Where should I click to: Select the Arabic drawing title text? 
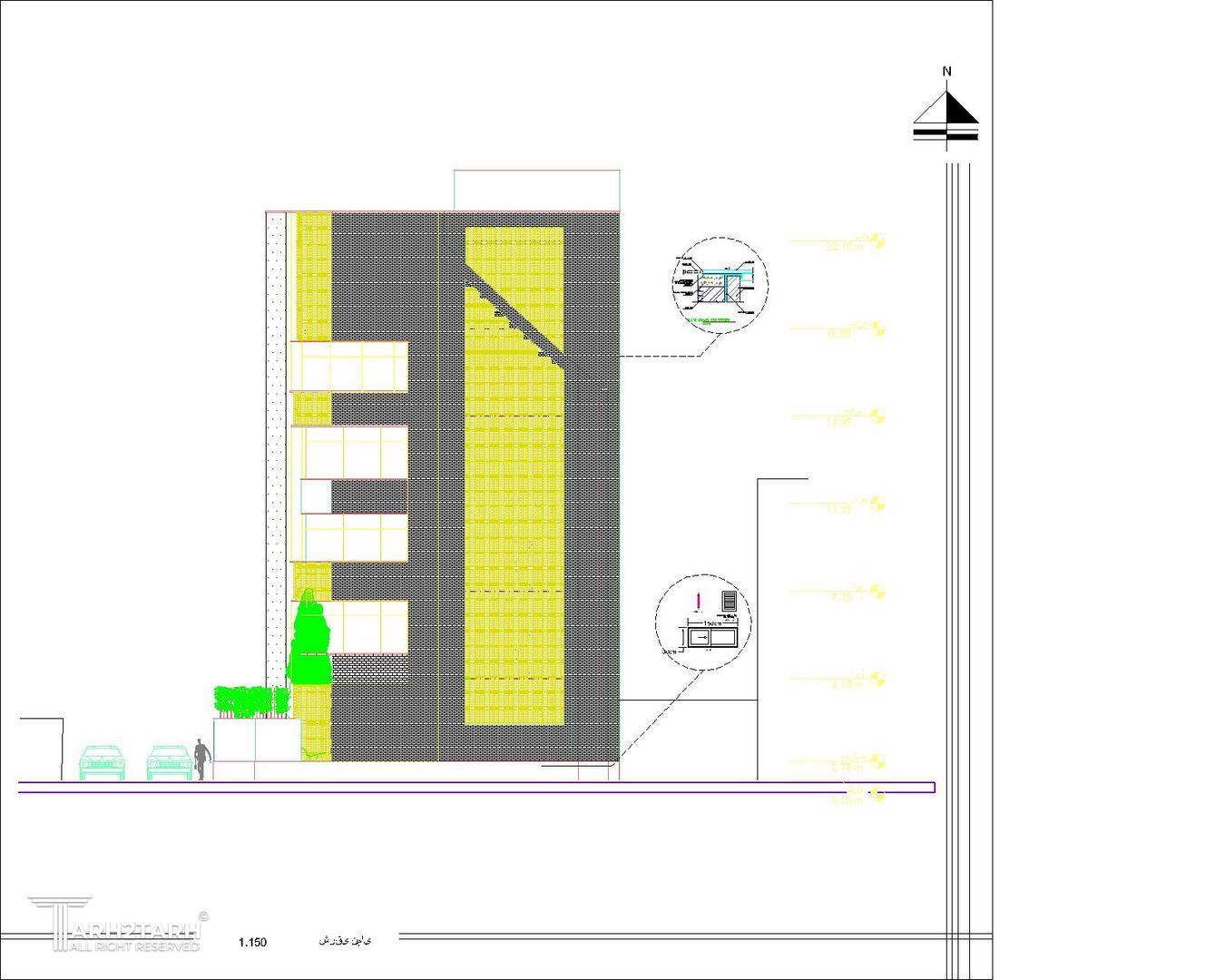tap(345, 940)
